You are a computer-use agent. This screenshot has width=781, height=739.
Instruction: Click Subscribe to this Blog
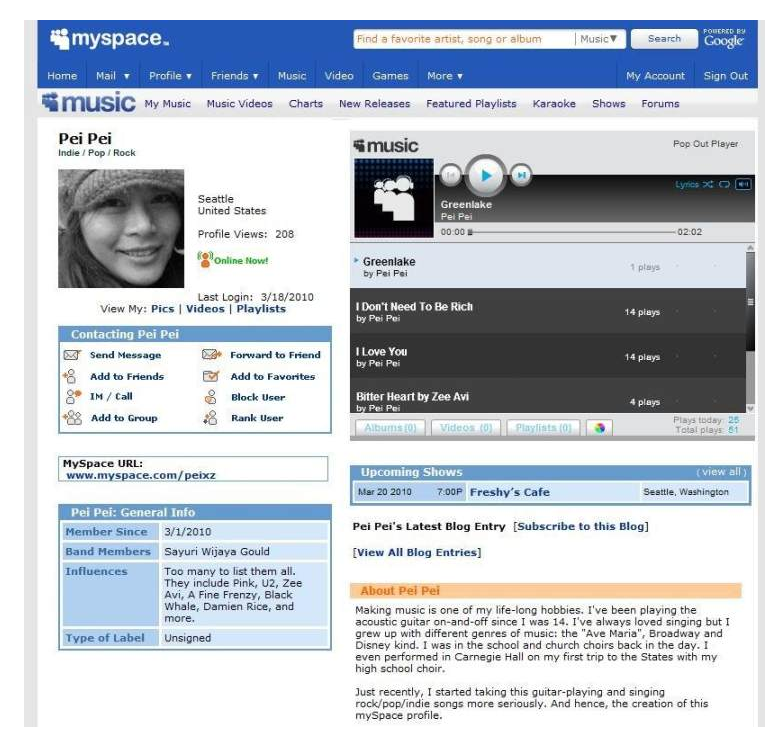pyautogui.click(x=581, y=526)
